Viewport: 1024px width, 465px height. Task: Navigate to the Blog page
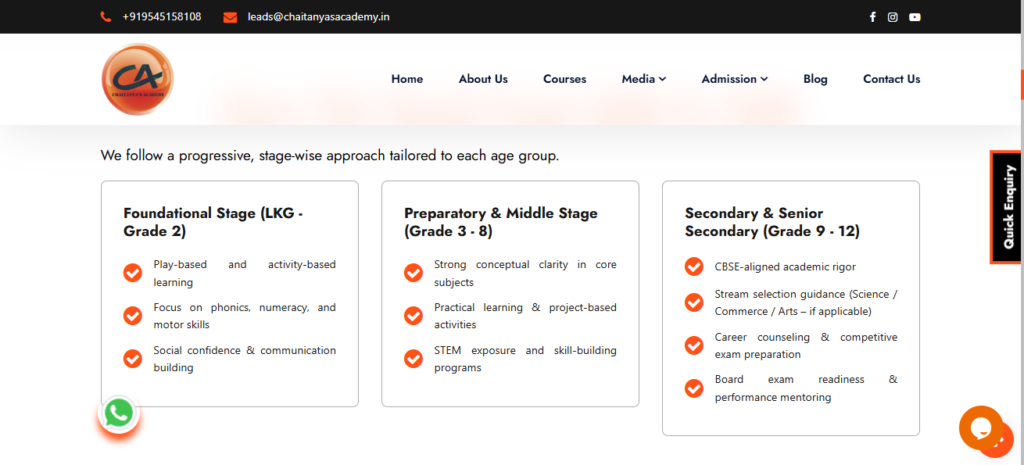(815, 79)
